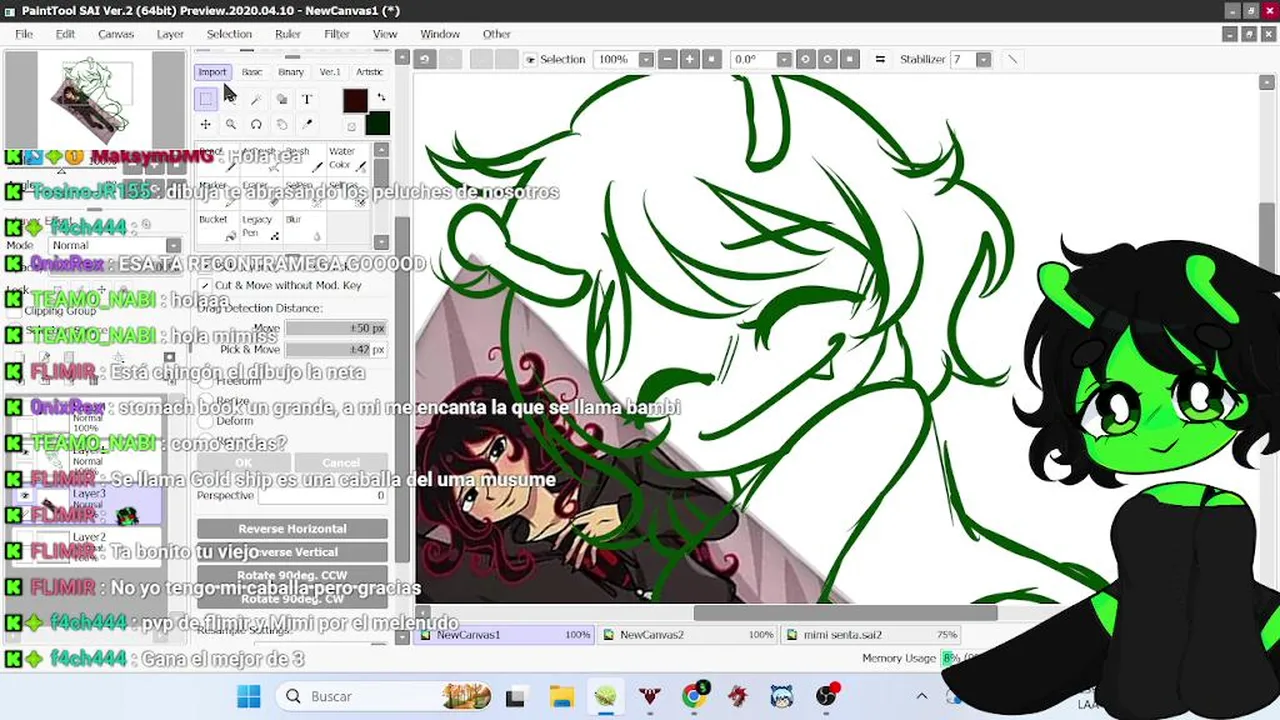Click the straight line draw mode icon

pyautogui.click(x=1012, y=59)
